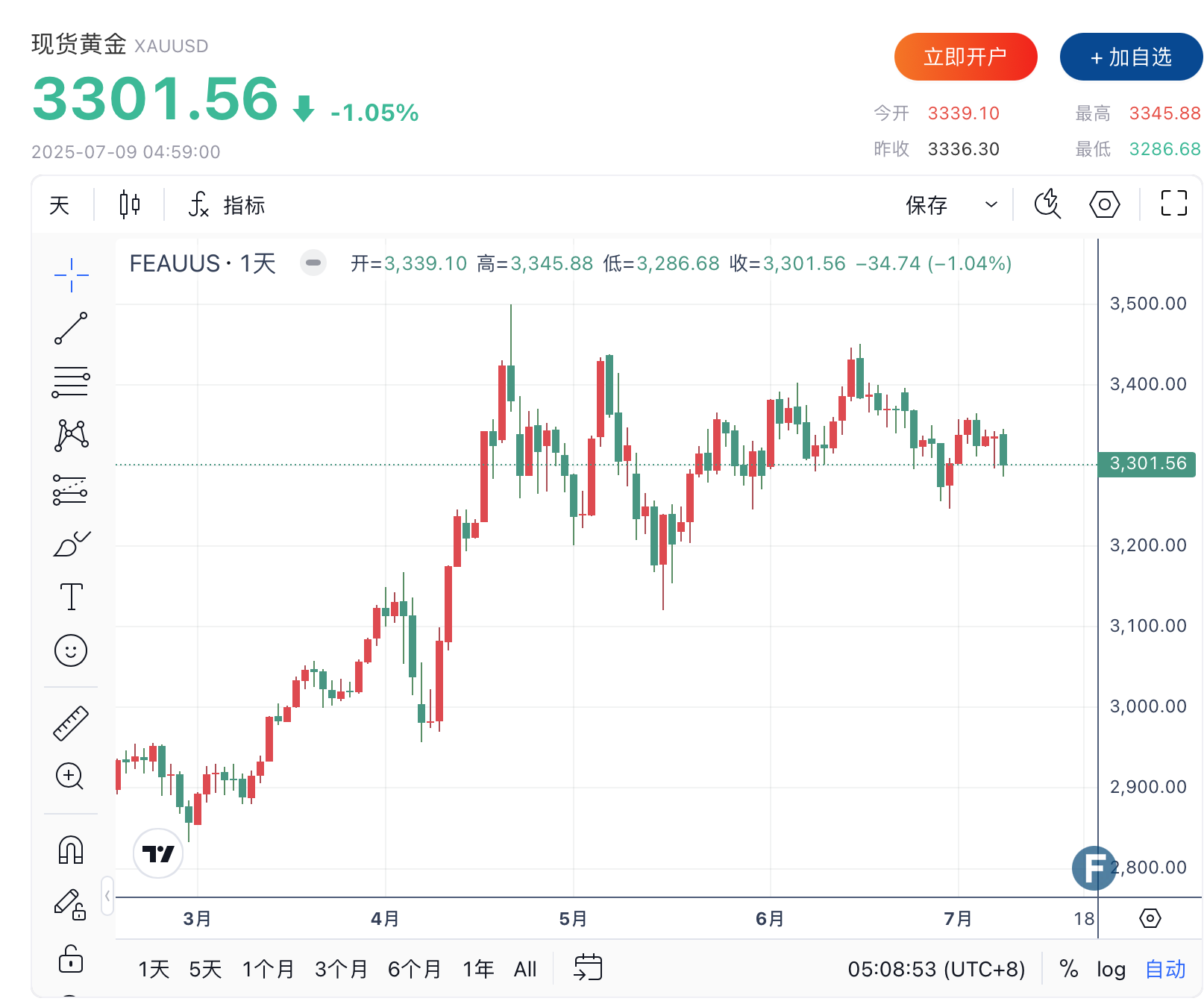Toggle magnet snapping mode
1204x1004 pixels.
71,850
